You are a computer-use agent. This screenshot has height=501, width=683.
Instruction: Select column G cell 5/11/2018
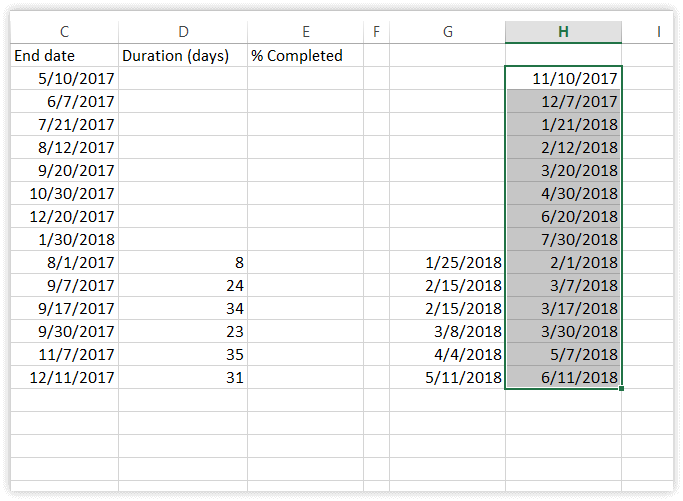point(447,377)
